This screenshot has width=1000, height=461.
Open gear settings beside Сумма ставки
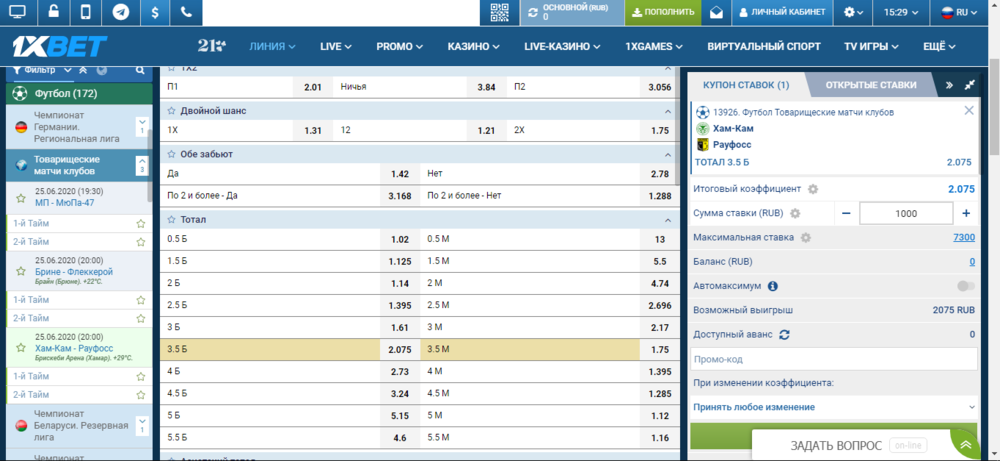coord(795,214)
